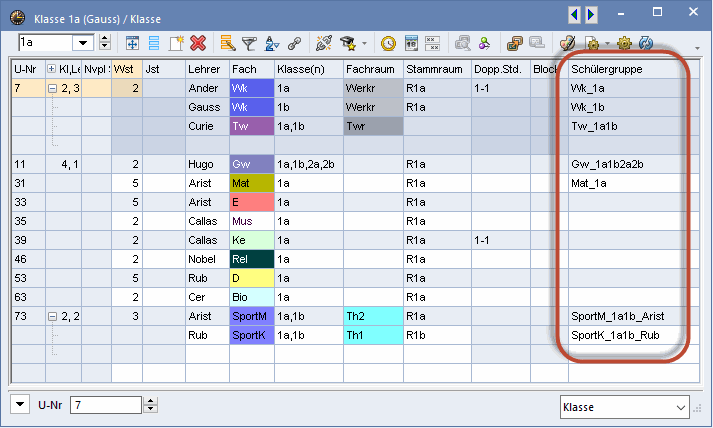Image resolution: width=713 pixels, height=428 pixels.
Task: Click the U-Nr input field
Action: pos(106,405)
